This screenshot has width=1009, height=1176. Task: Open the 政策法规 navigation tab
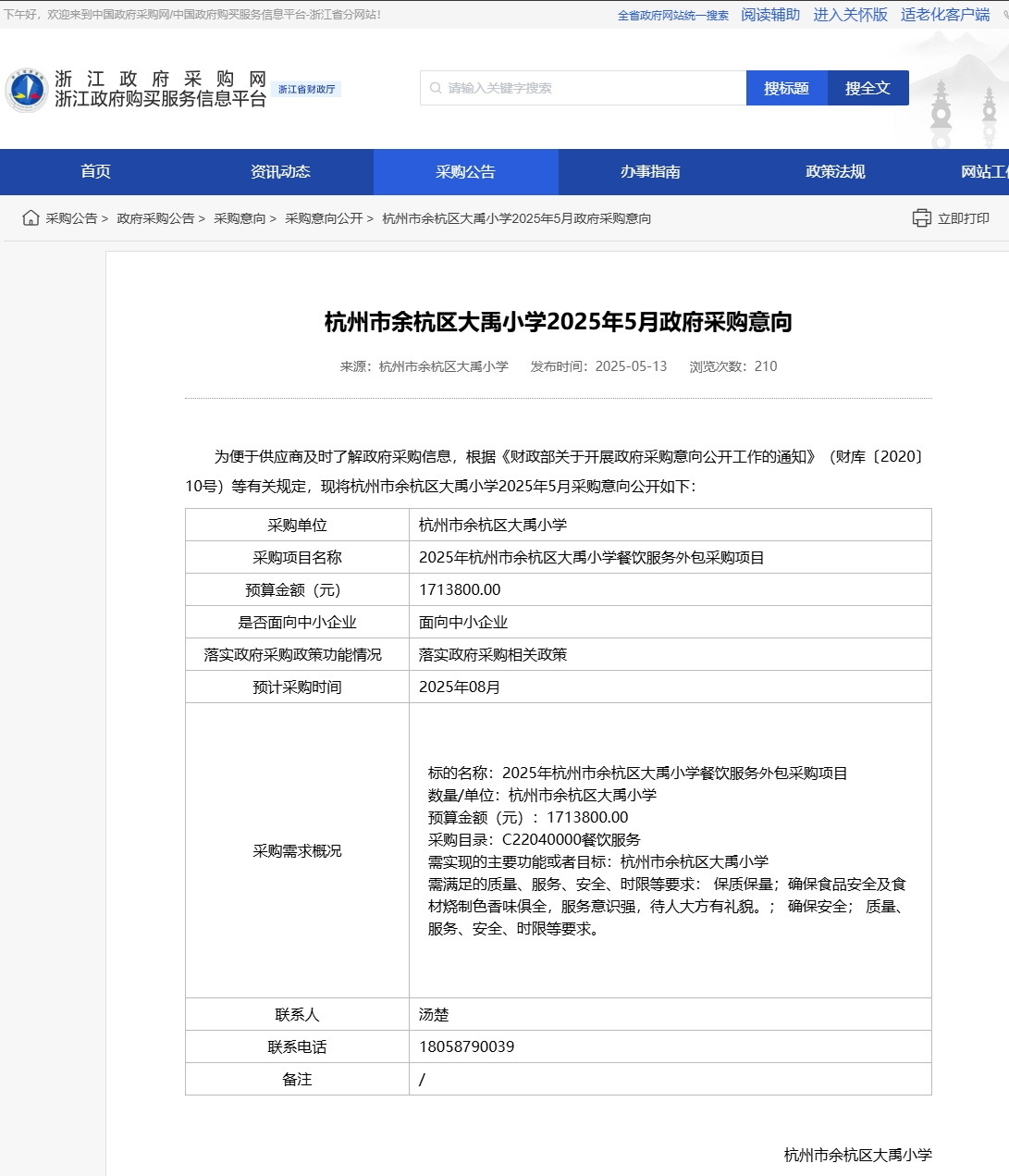(835, 171)
